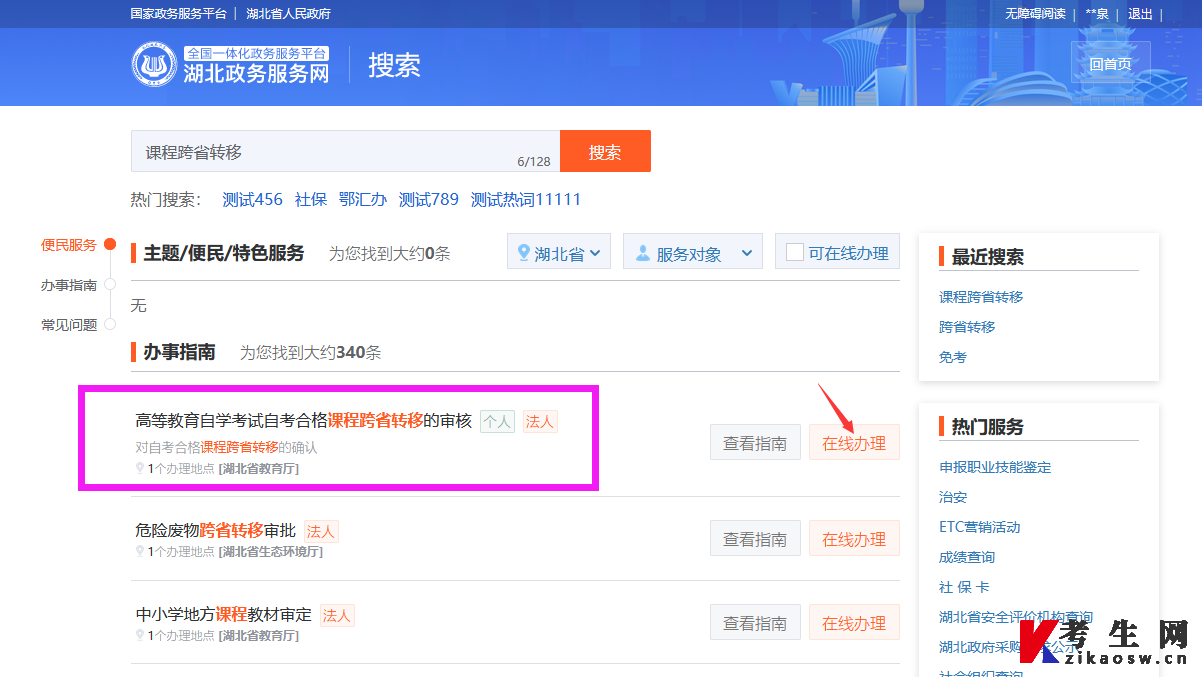The image size is (1202, 677).
Task: Expand the 服务对象 dropdown
Action: [693, 252]
